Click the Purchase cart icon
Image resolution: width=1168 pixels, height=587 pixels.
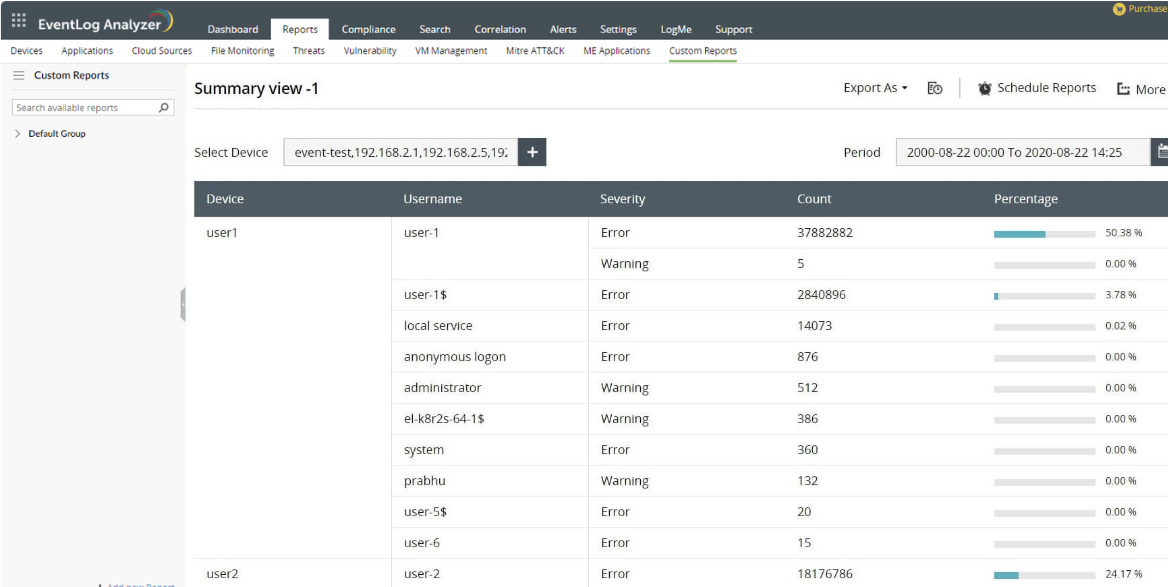point(1118,9)
